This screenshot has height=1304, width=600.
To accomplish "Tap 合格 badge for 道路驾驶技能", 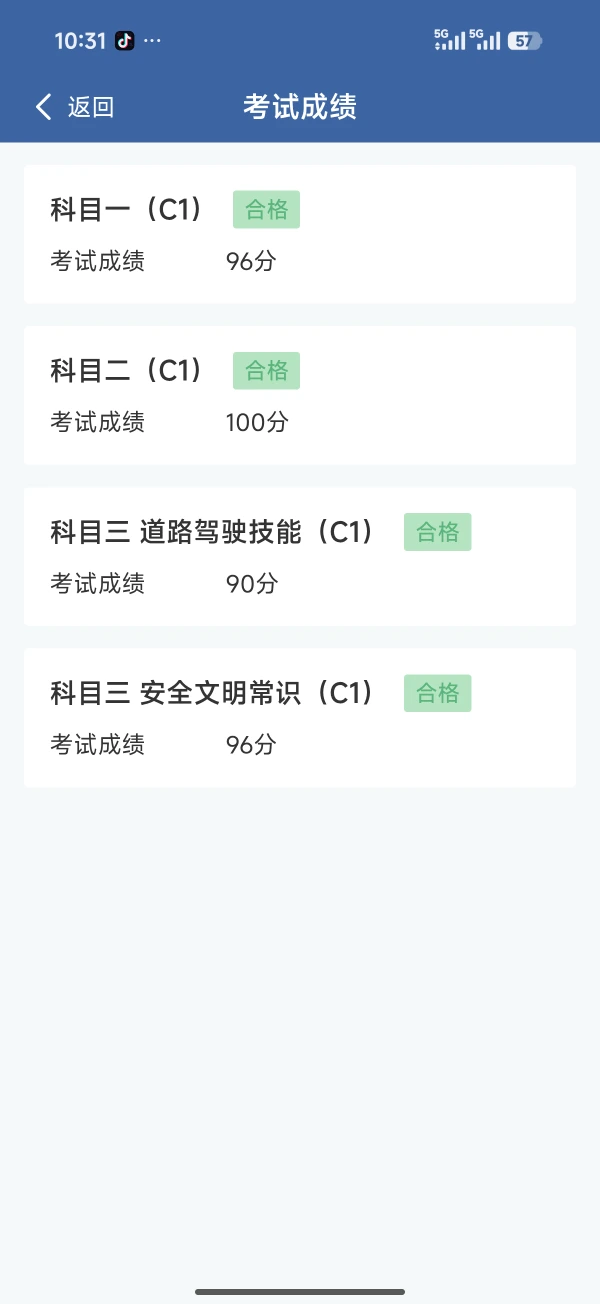I will [437, 532].
